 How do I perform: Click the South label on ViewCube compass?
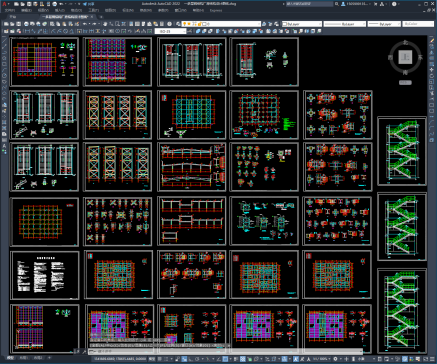(405, 72)
